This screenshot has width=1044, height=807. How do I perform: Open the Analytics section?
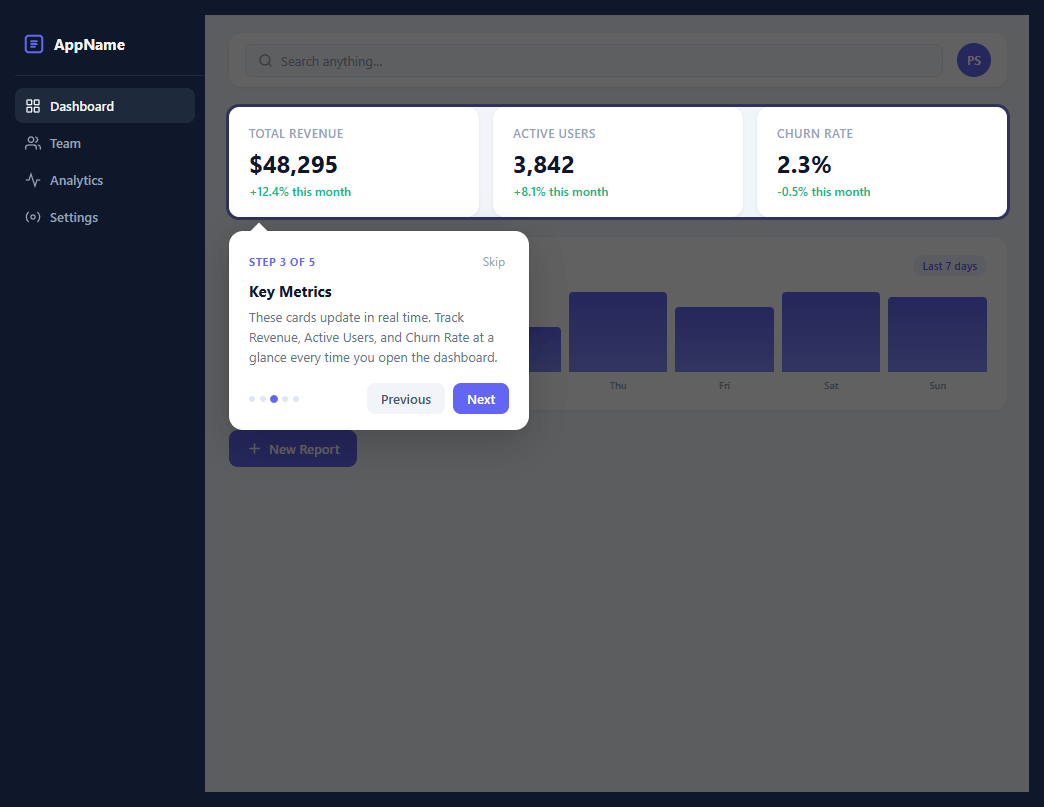(x=105, y=180)
